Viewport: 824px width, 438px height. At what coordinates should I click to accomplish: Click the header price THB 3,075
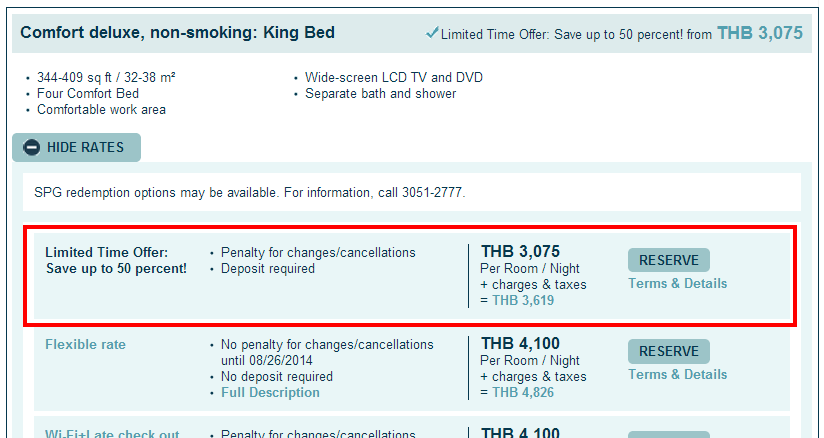coord(760,33)
